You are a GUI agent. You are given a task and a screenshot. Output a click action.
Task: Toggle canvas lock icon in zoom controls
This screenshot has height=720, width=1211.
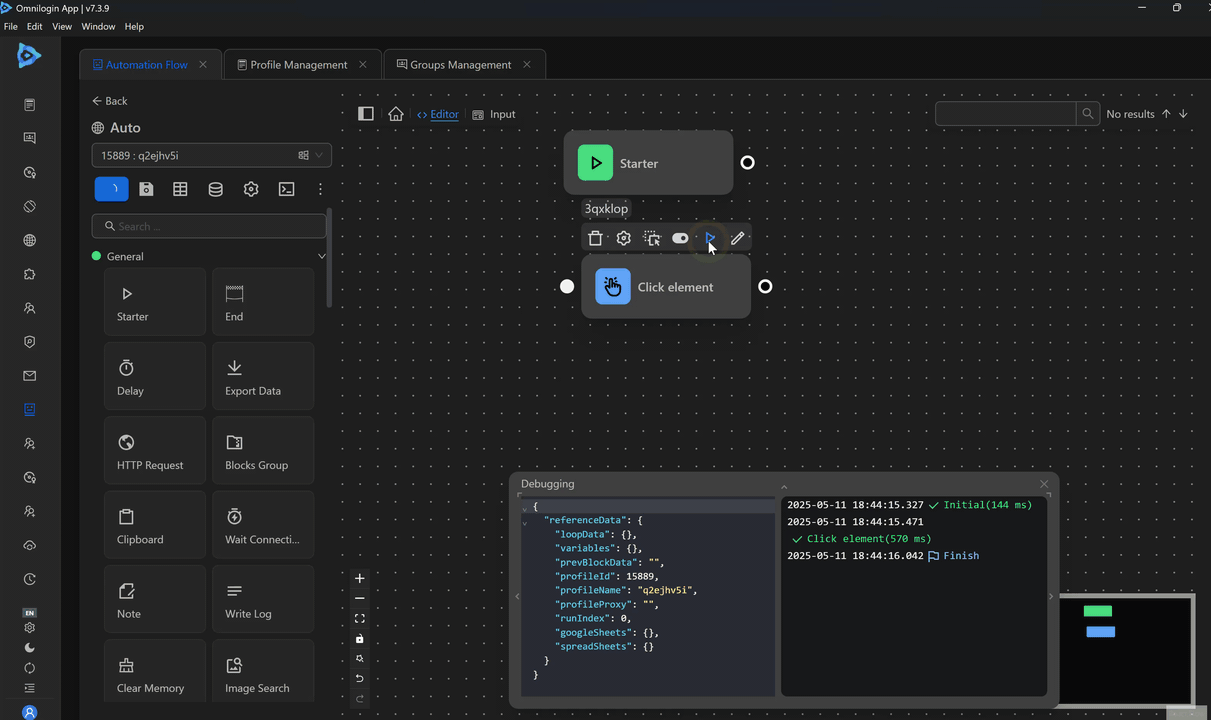(360, 639)
